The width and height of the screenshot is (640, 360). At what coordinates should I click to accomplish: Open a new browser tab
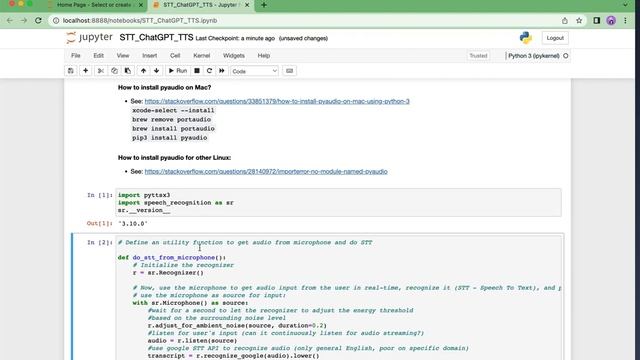pyautogui.click(x=264, y=5)
